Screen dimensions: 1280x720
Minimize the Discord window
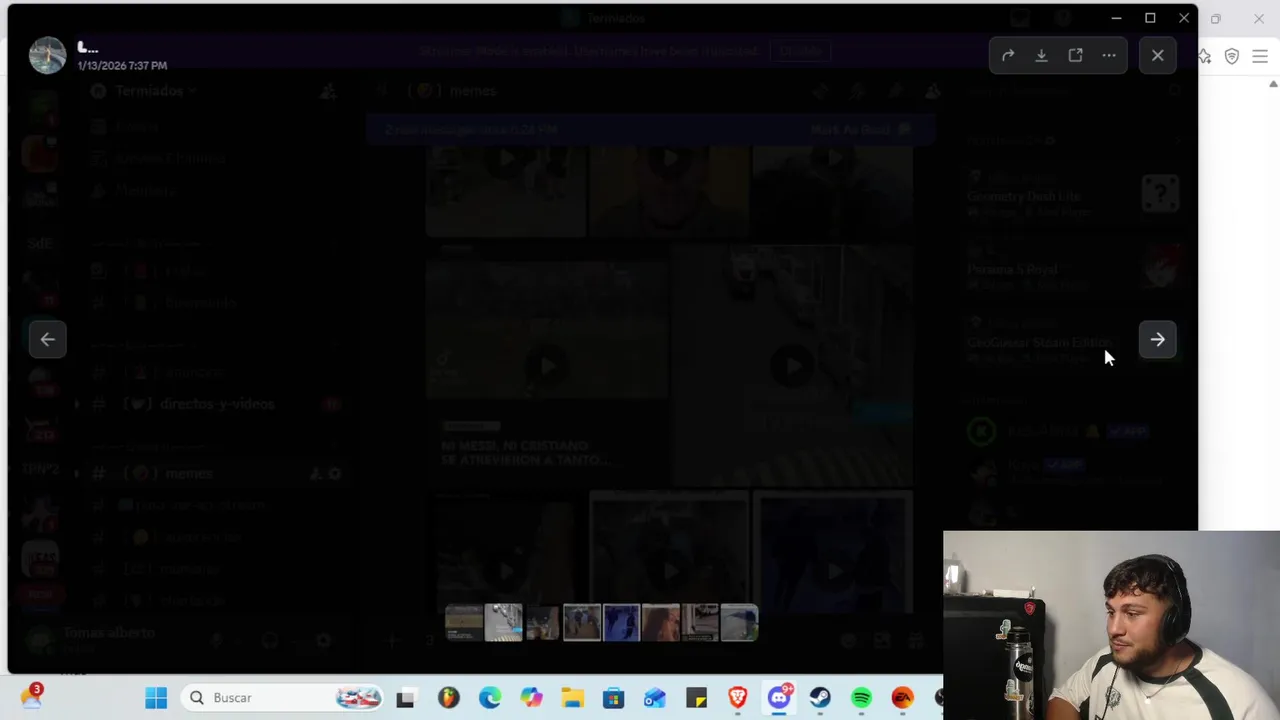[x=1116, y=18]
